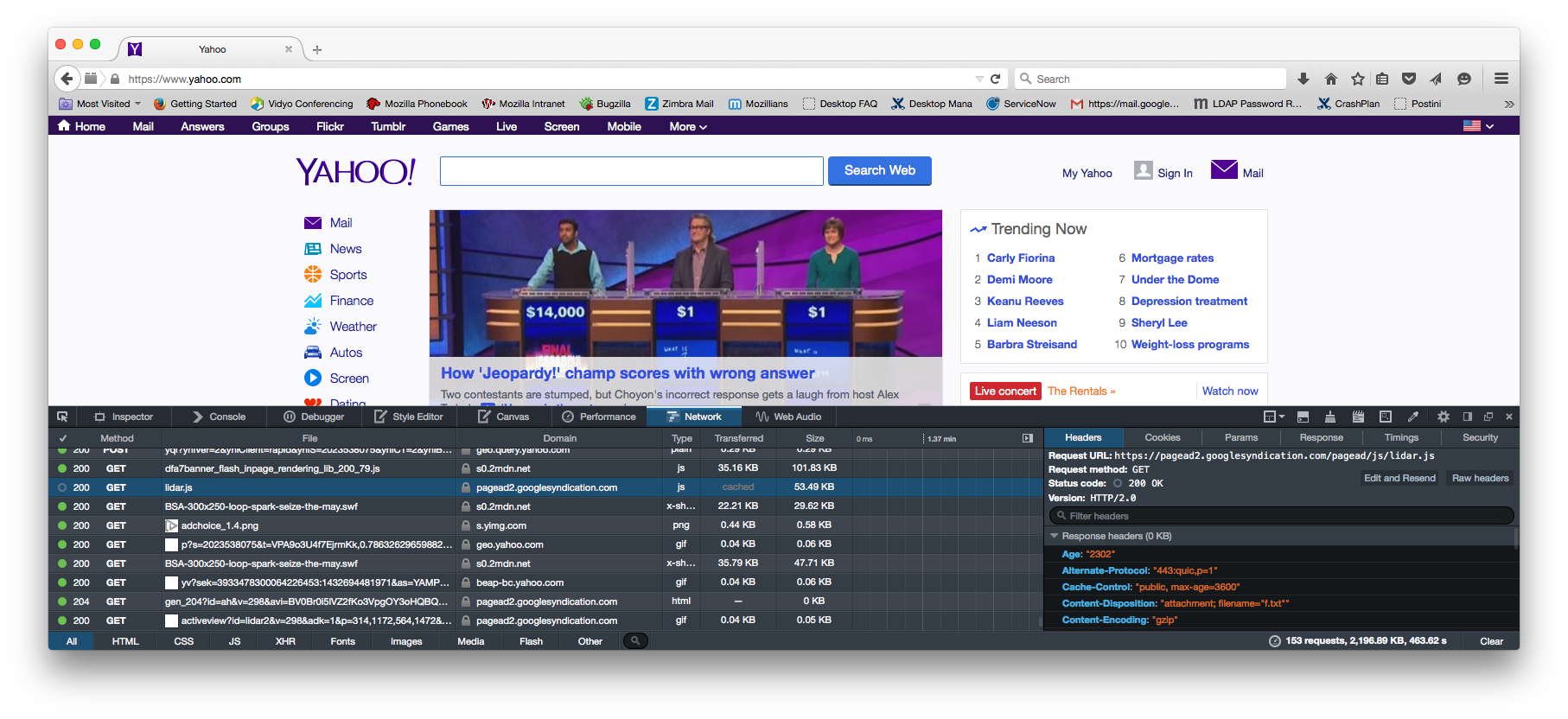Open the Firefox hamburger menu

[1501, 79]
